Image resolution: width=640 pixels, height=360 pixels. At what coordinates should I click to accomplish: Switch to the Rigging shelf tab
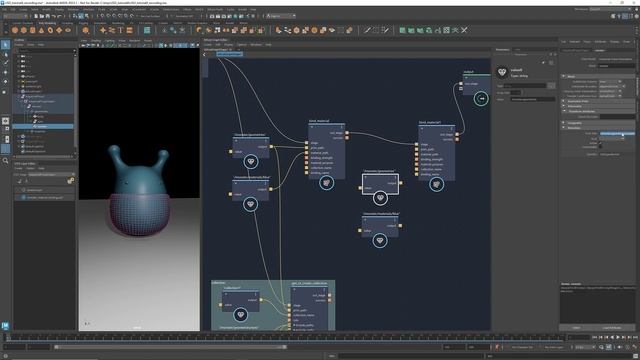click(83, 23)
